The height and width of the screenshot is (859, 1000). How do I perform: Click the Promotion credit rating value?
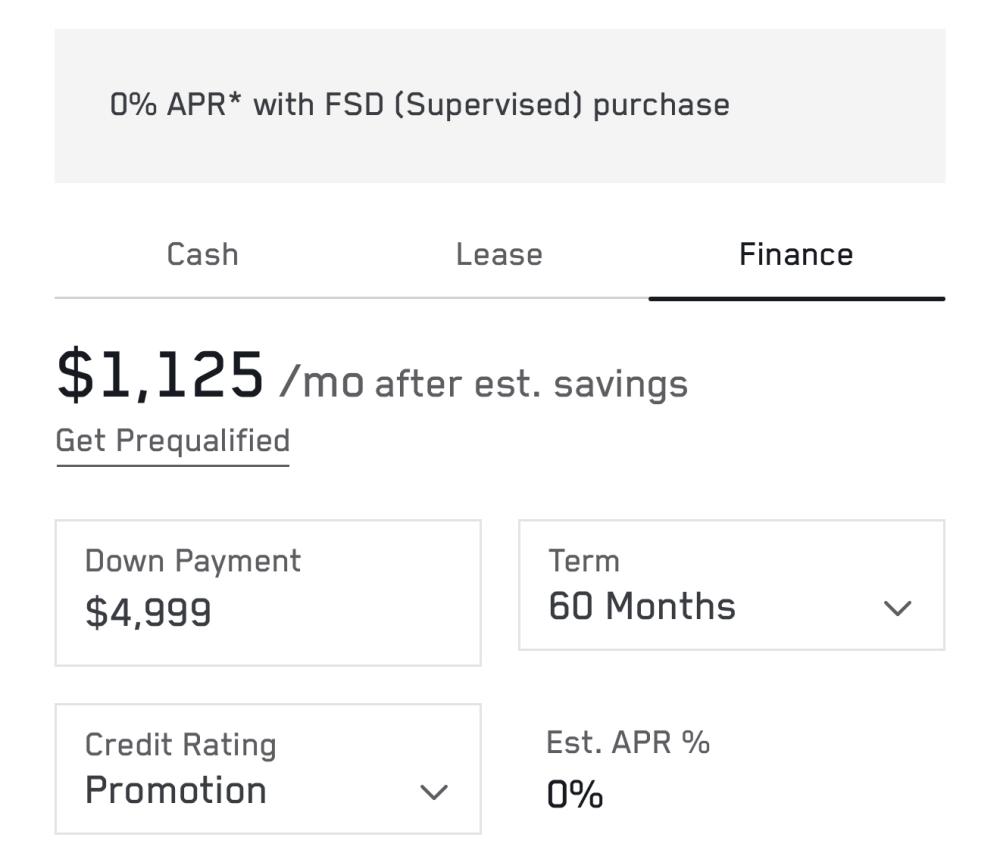[x=176, y=790]
